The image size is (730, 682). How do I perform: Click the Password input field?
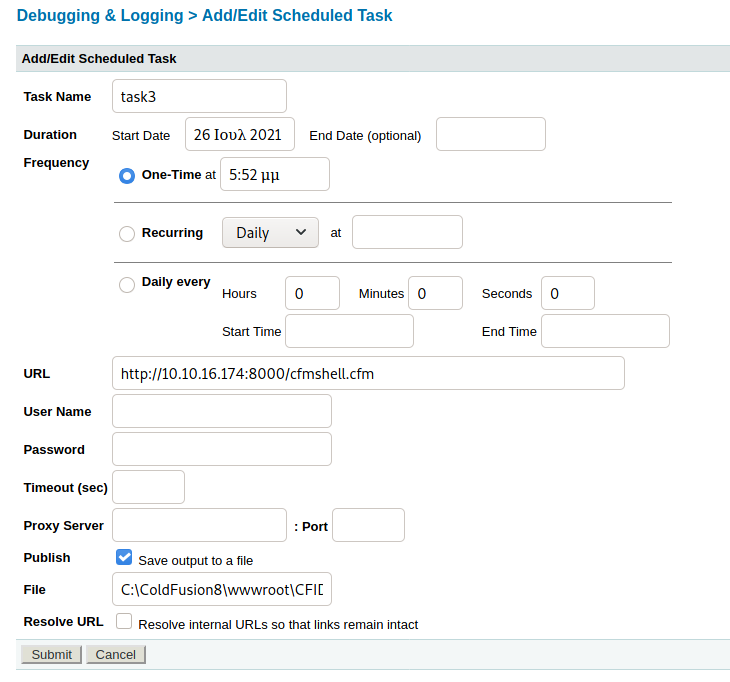point(222,449)
